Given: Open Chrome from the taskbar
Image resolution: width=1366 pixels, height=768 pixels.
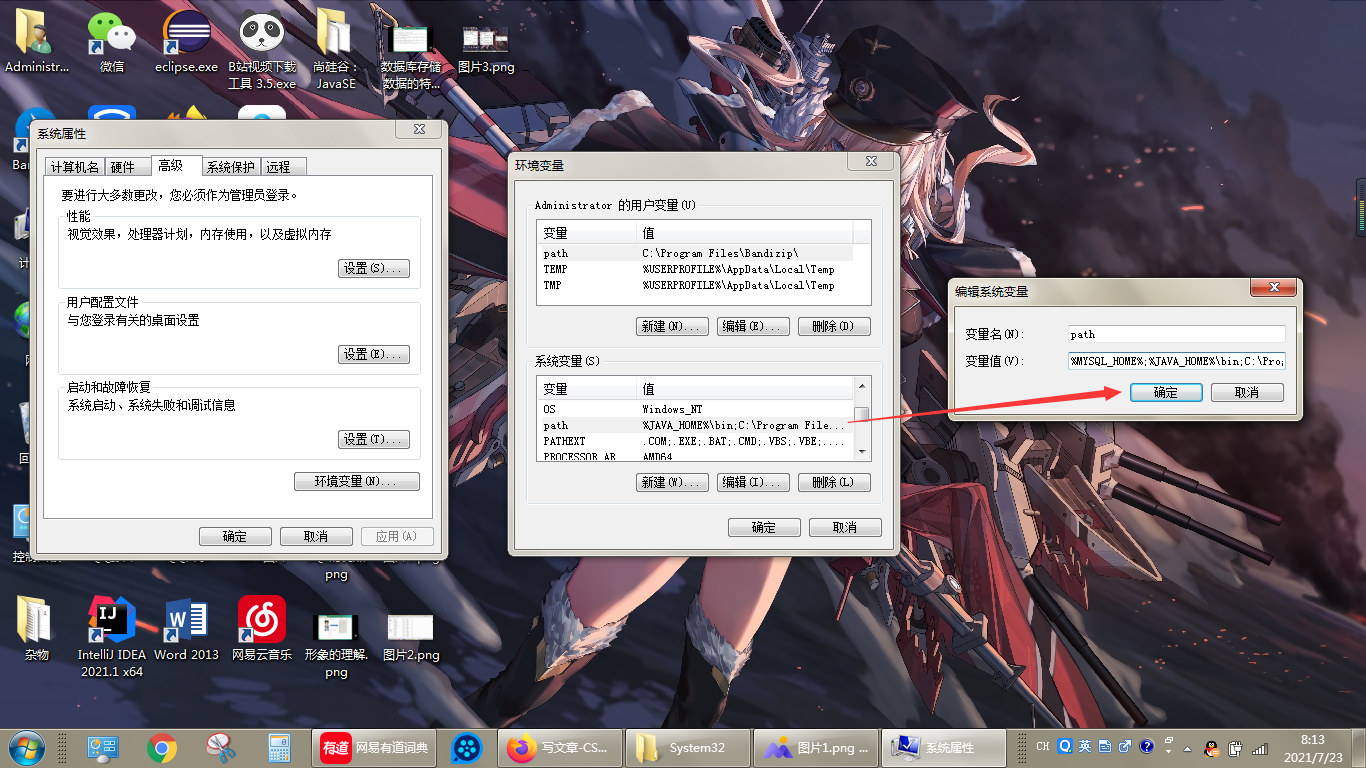Looking at the screenshot, I should tap(162, 747).
